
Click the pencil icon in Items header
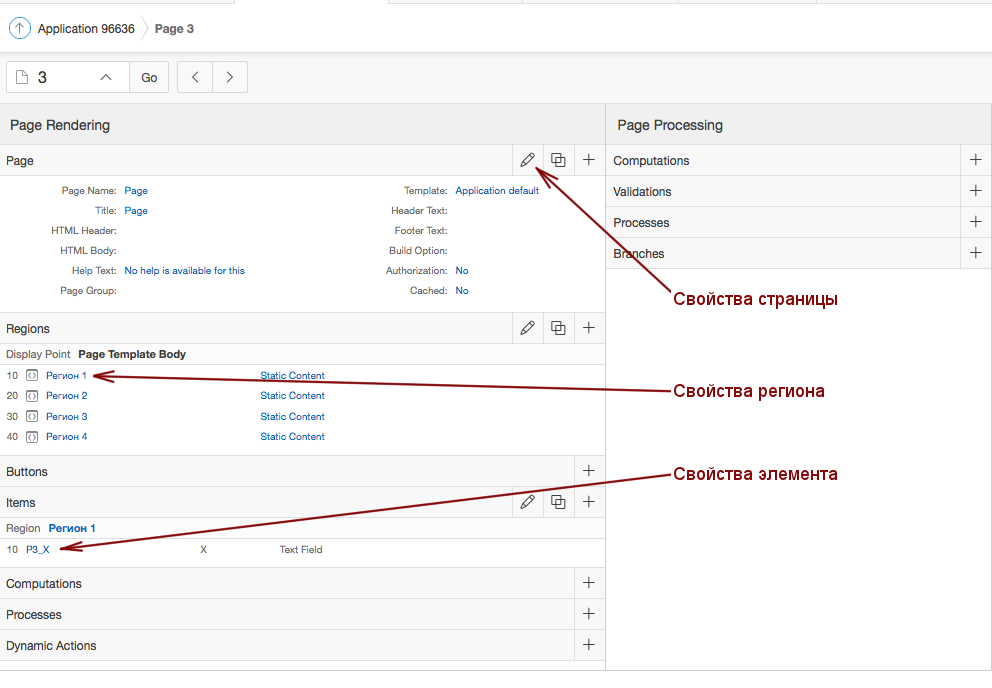(x=527, y=502)
